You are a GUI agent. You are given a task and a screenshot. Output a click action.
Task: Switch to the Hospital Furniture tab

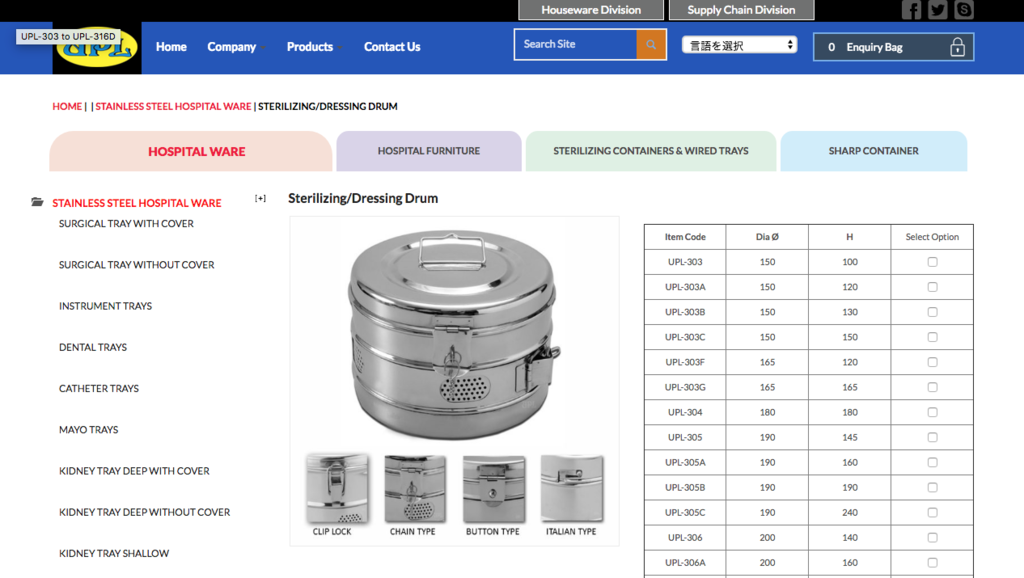429,151
